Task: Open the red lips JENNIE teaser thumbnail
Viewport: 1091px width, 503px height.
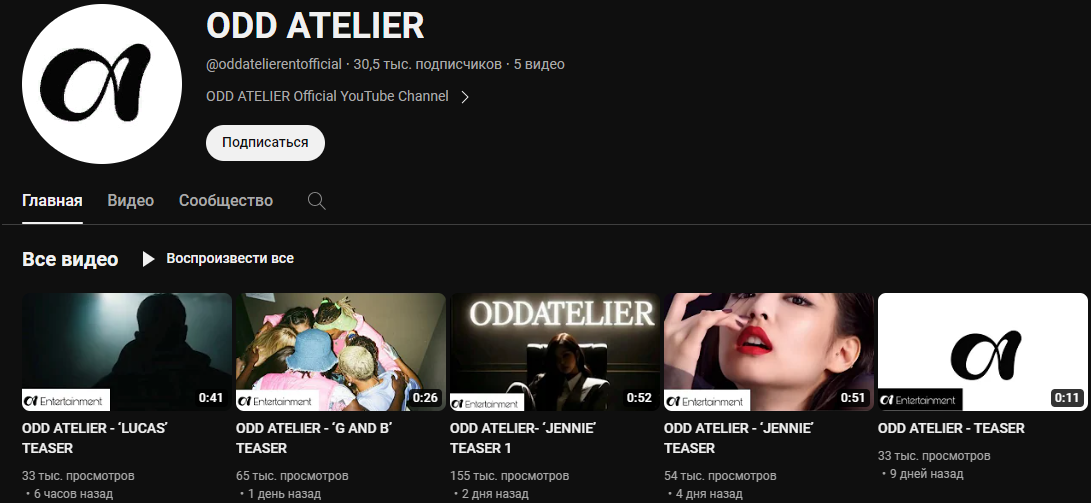Action: tap(769, 352)
